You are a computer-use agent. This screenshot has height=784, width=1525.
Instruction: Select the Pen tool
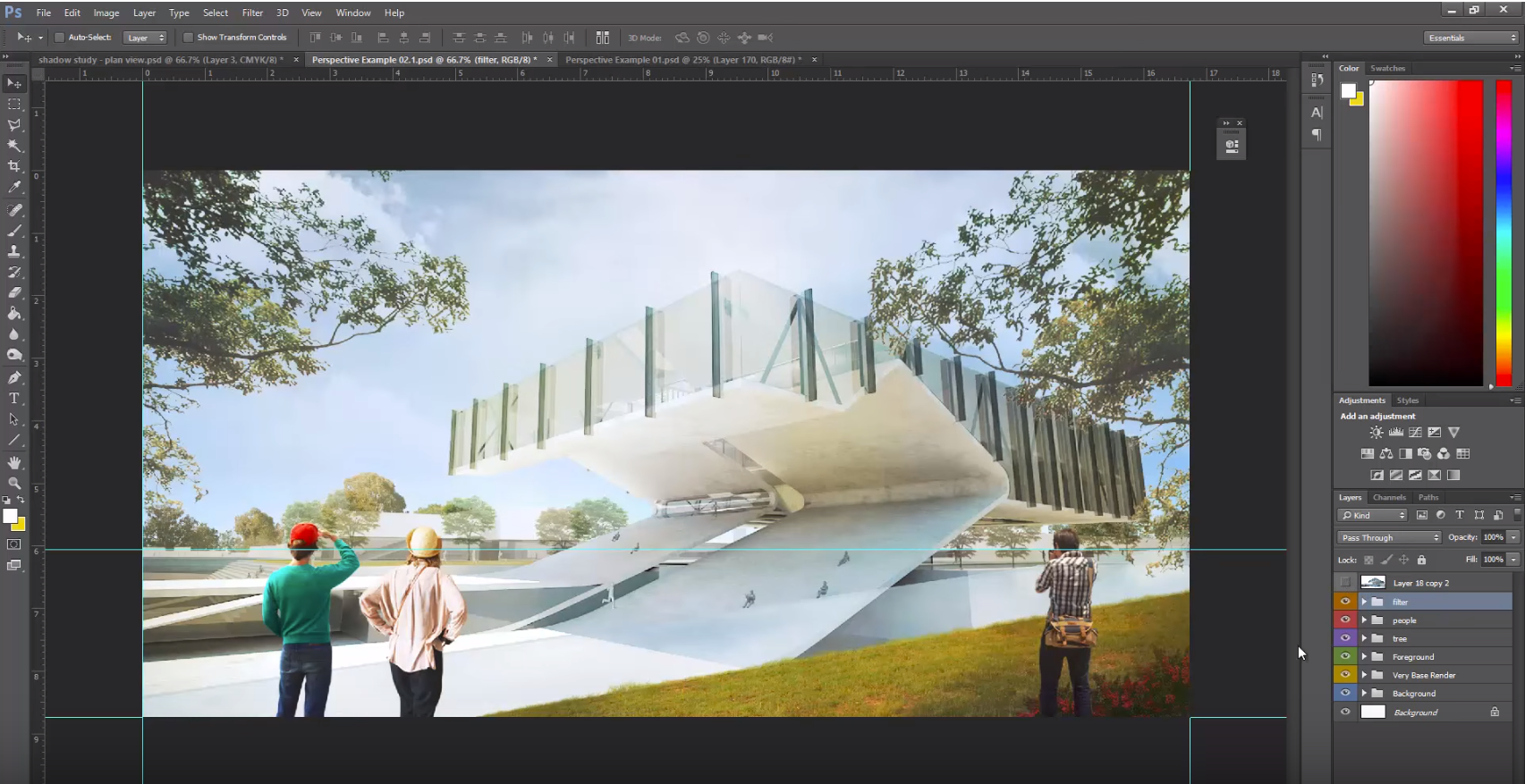(14, 377)
